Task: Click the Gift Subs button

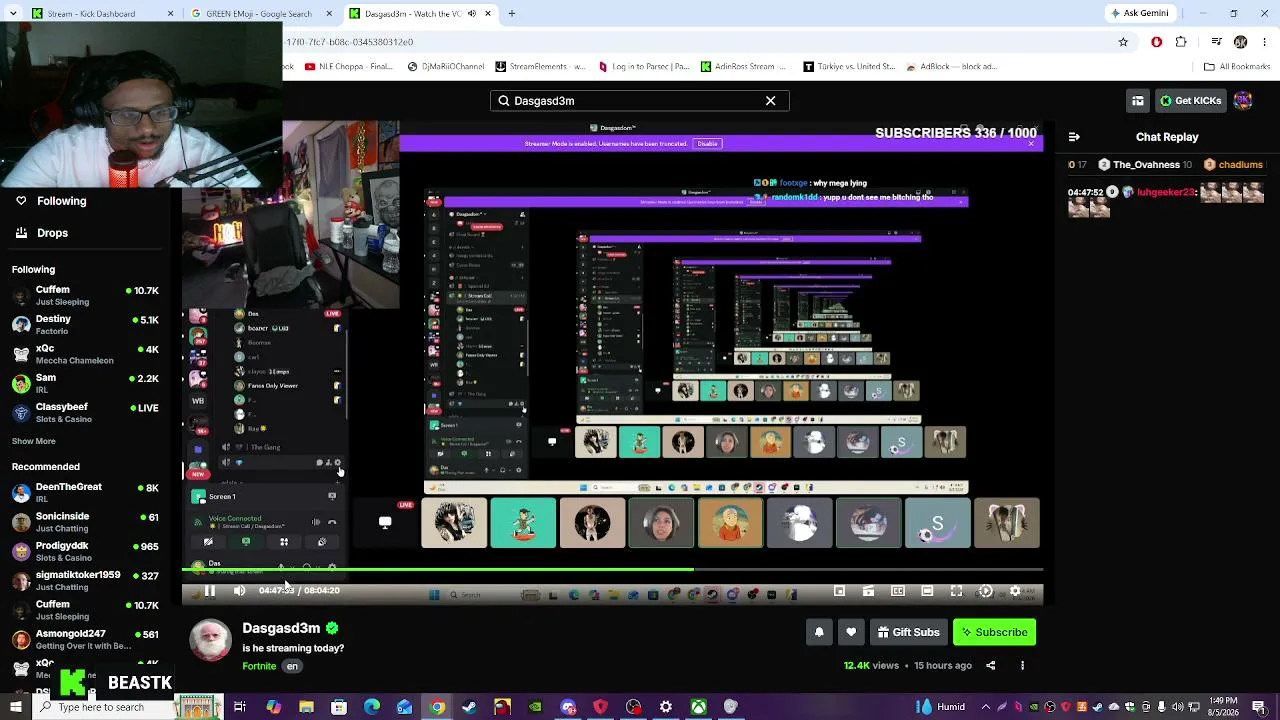Action: click(x=908, y=632)
